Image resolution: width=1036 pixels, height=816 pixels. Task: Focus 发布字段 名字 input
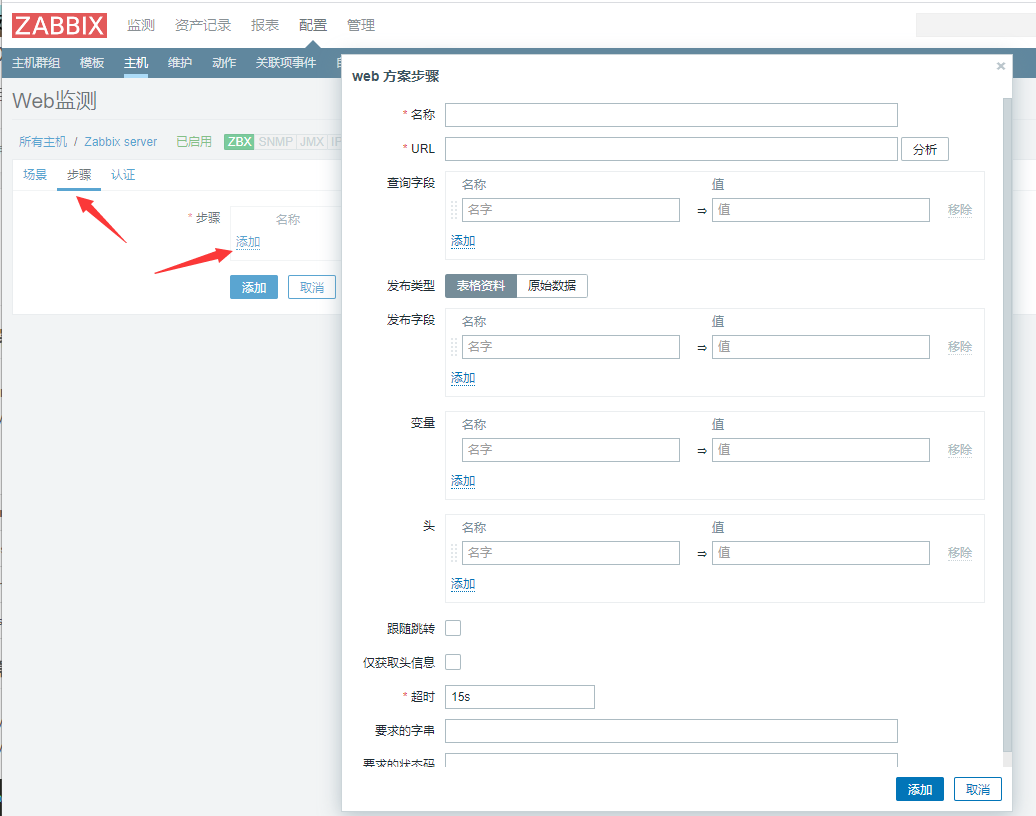point(571,347)
